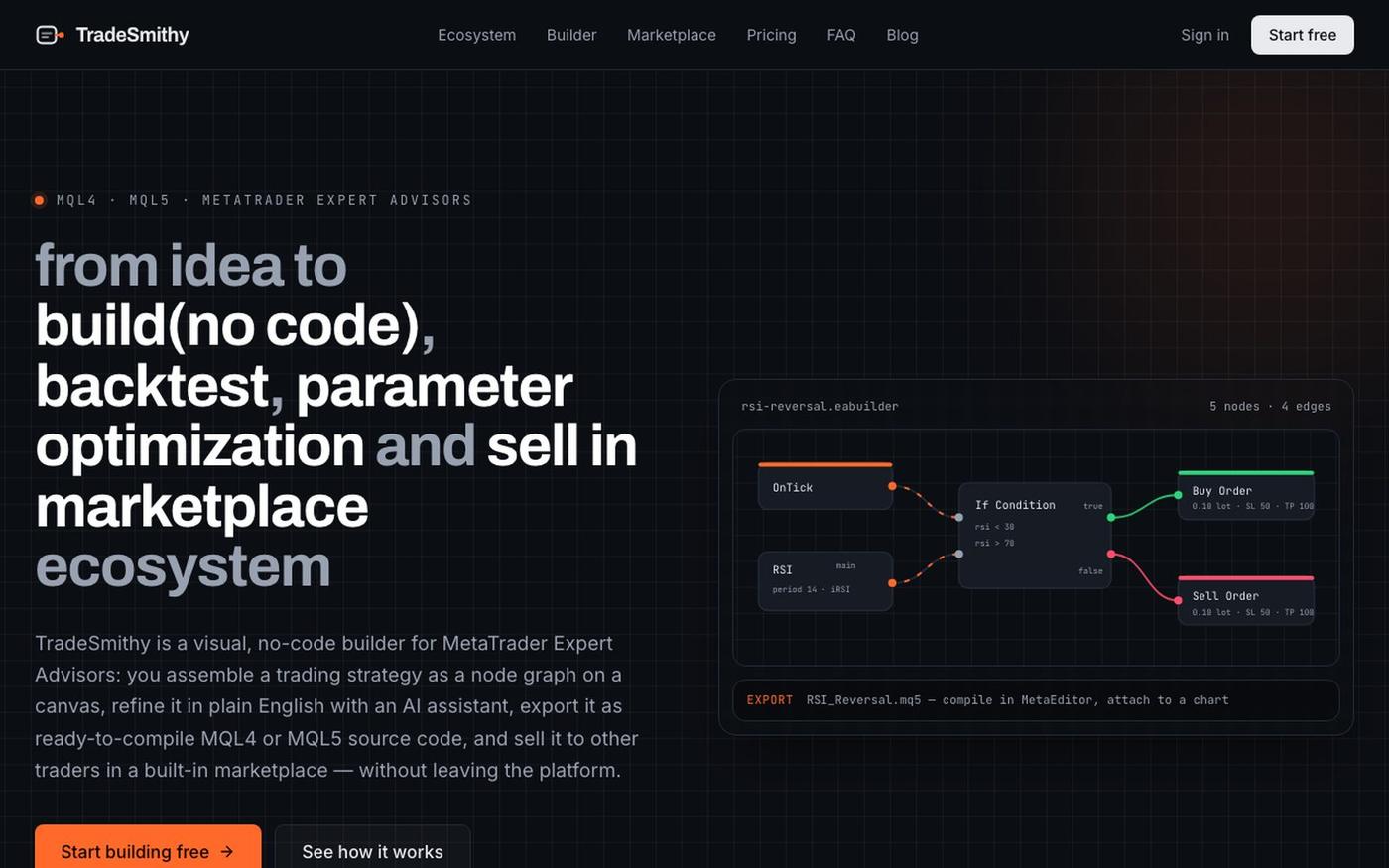Click the upper gray input port of If Condition

[958, 517]
